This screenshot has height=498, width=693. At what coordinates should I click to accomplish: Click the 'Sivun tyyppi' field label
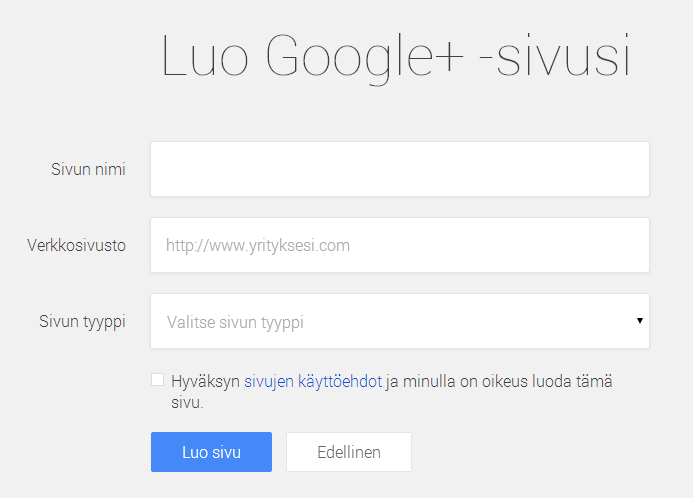click(x=82, y=322)
